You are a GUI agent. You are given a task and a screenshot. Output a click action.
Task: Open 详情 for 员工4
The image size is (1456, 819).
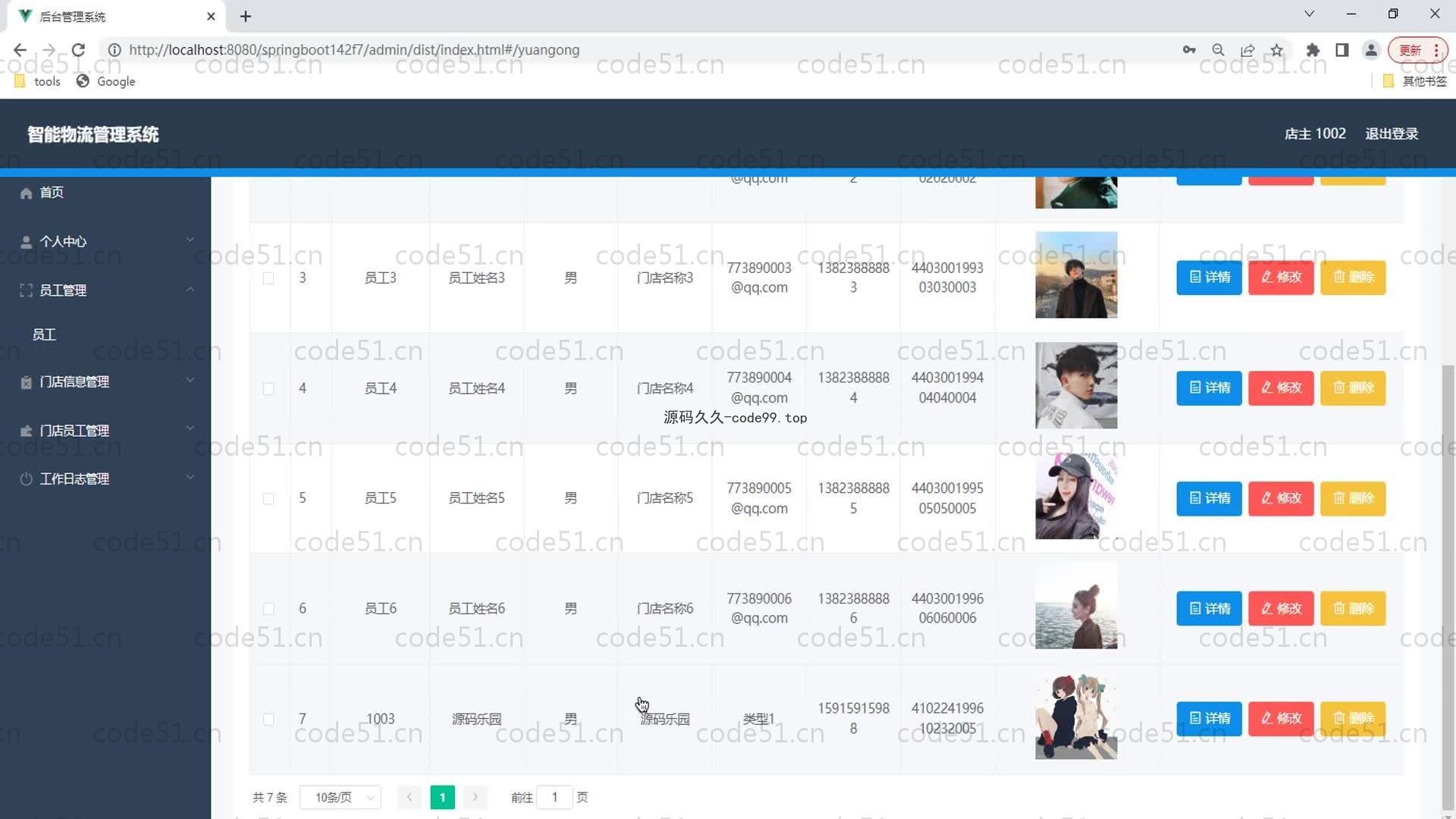point(1209,388)
